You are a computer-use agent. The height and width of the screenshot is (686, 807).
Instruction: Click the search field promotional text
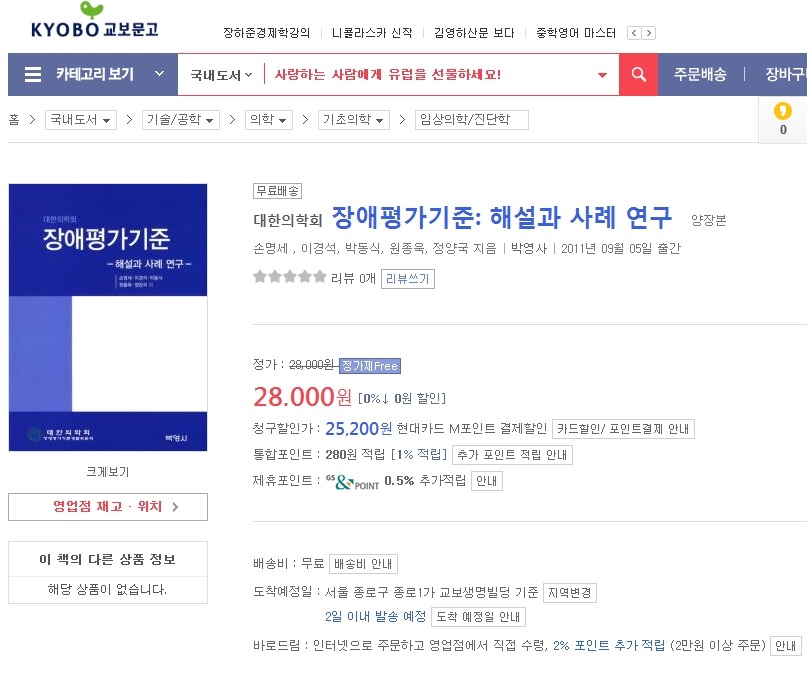click(388, 75)
